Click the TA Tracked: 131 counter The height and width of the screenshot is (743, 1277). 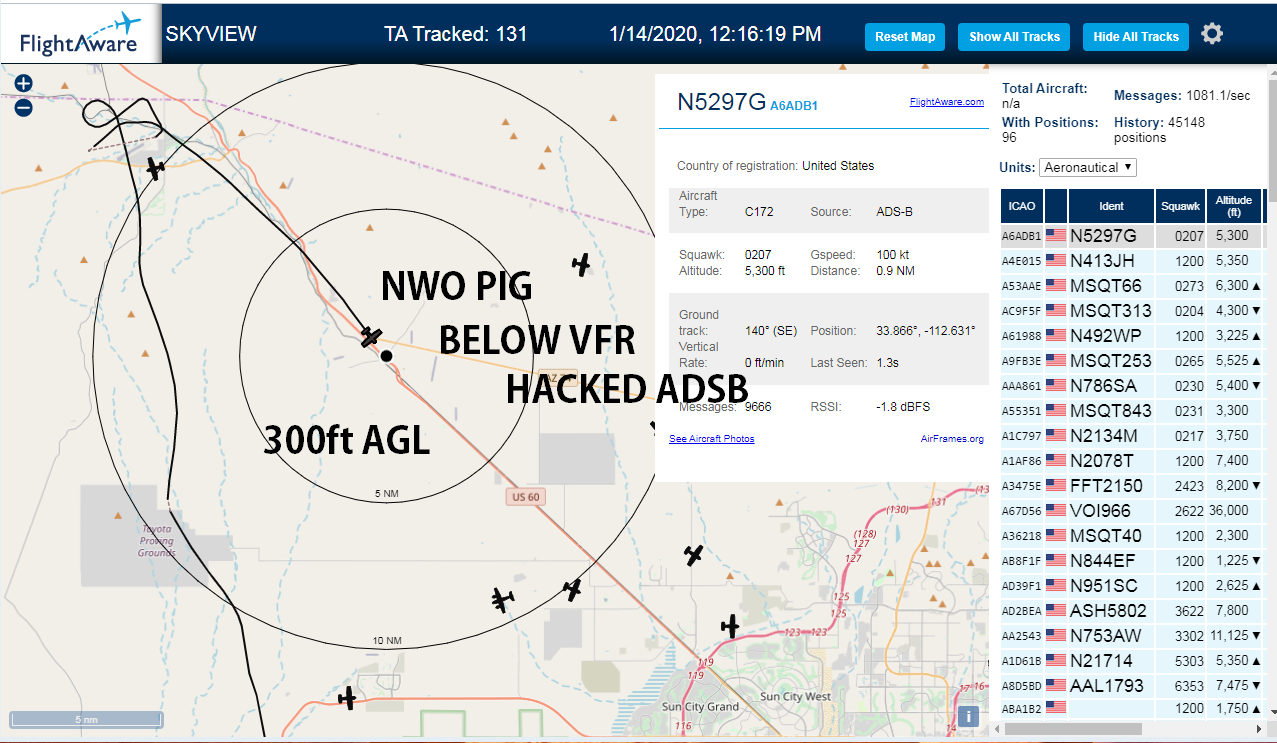455,34
